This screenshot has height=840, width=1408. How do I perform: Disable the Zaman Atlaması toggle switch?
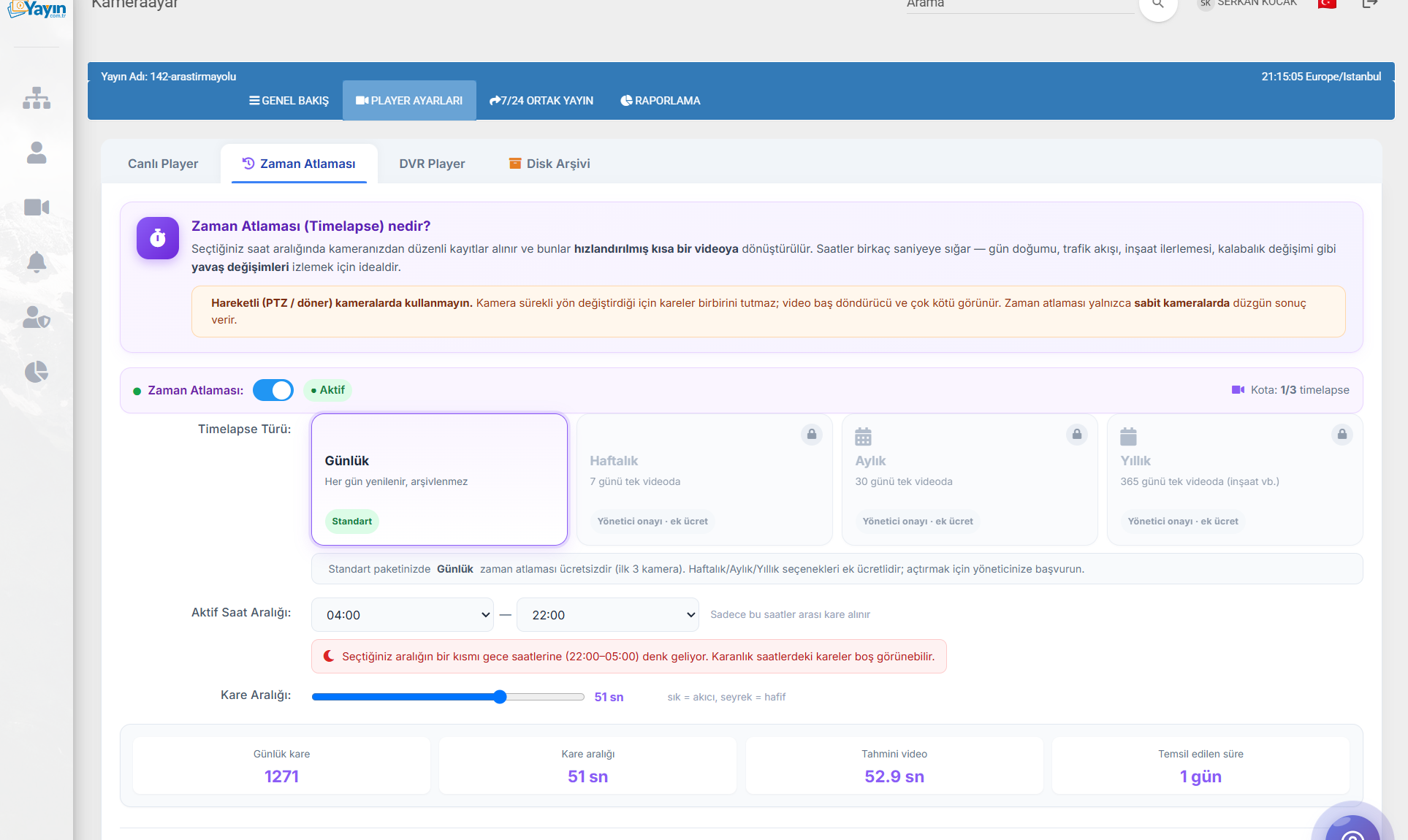[273, 390]
